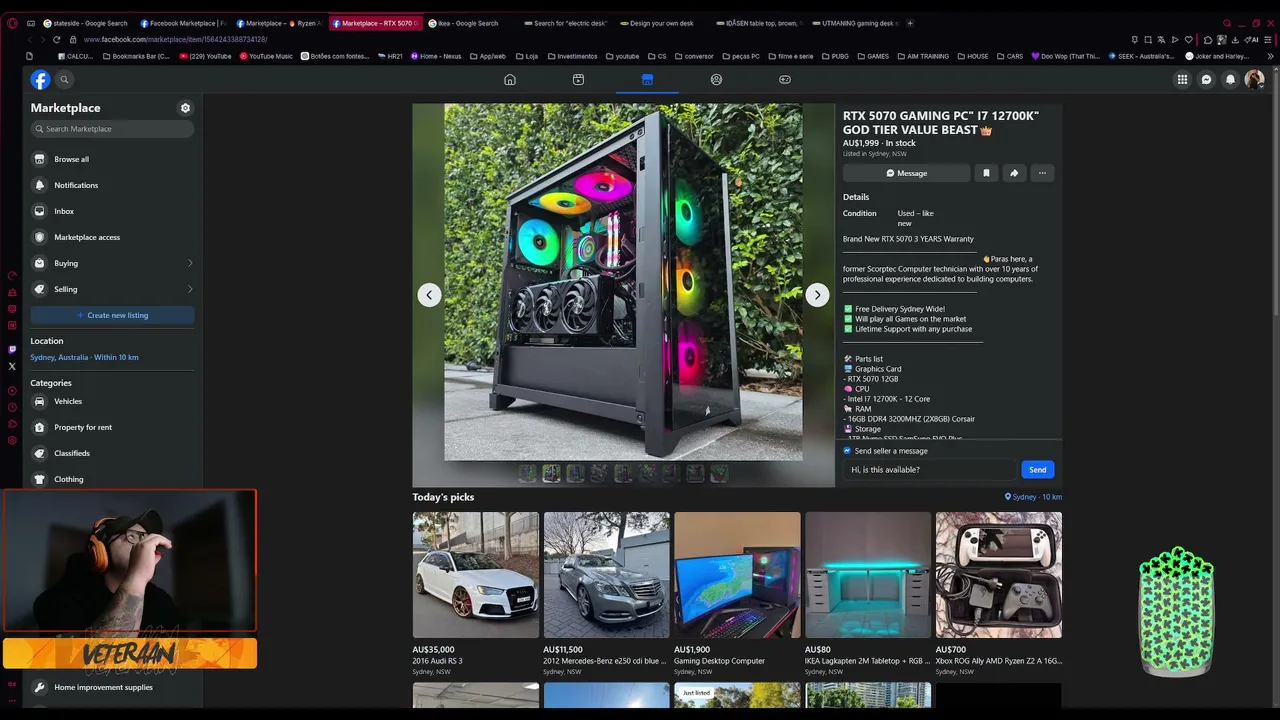Open the Home improvement supplies category
The height and width of the screenshot is (720, 1280).
coord(112,687)
